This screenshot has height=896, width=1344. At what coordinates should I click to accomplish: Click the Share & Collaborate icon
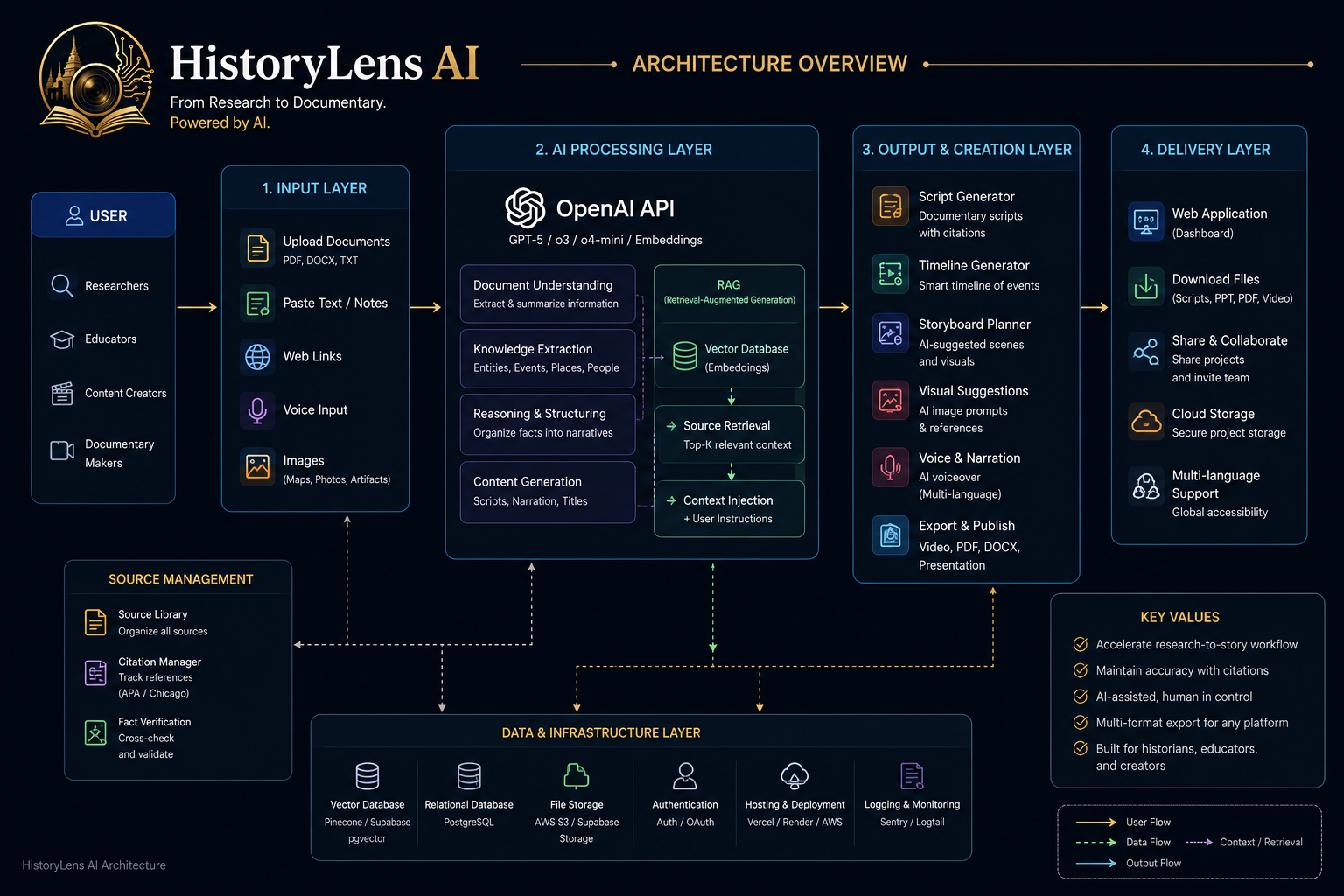[x=1145, y=352]
